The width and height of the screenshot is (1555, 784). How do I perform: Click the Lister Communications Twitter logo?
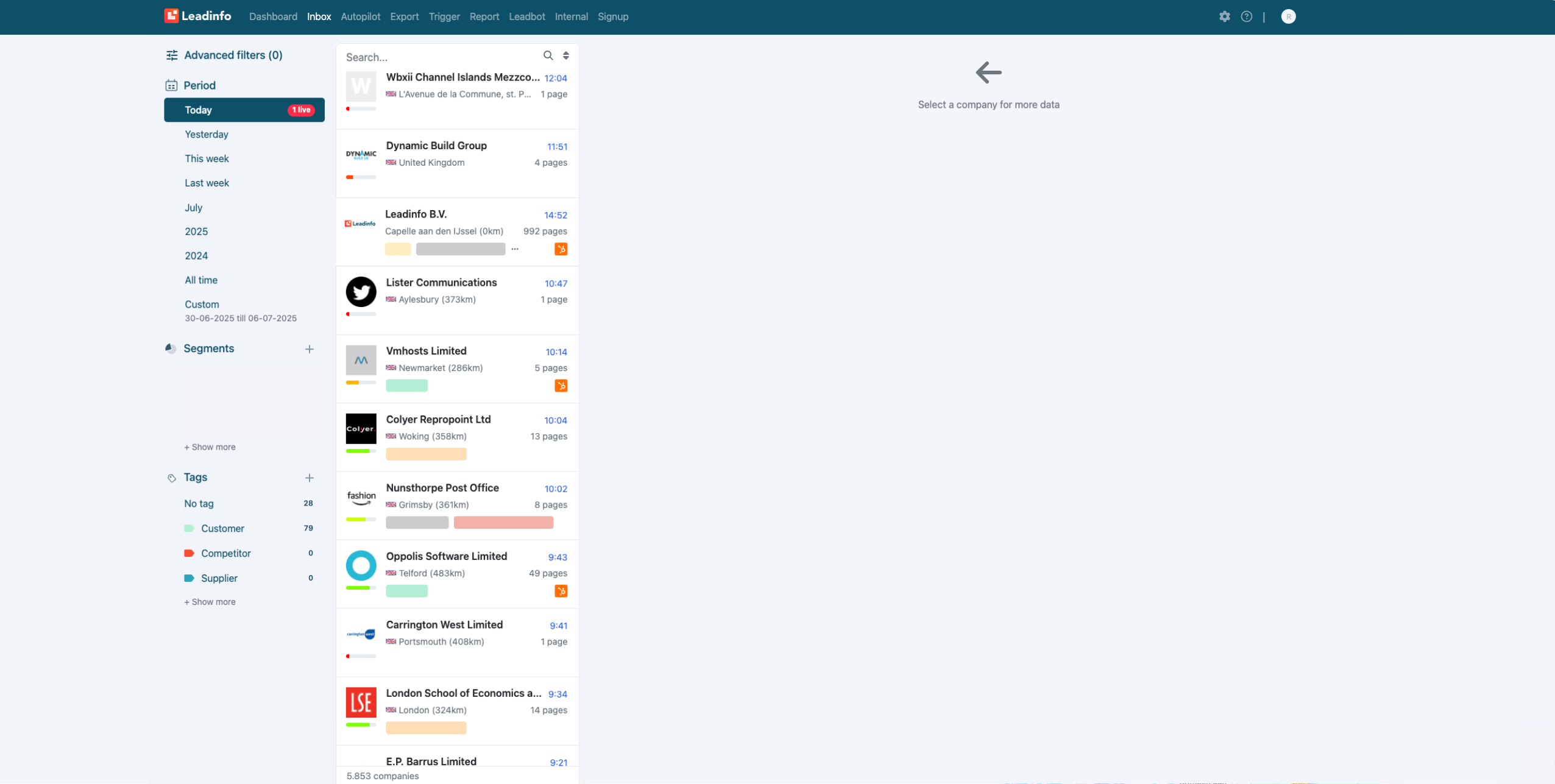coord(361,292)
